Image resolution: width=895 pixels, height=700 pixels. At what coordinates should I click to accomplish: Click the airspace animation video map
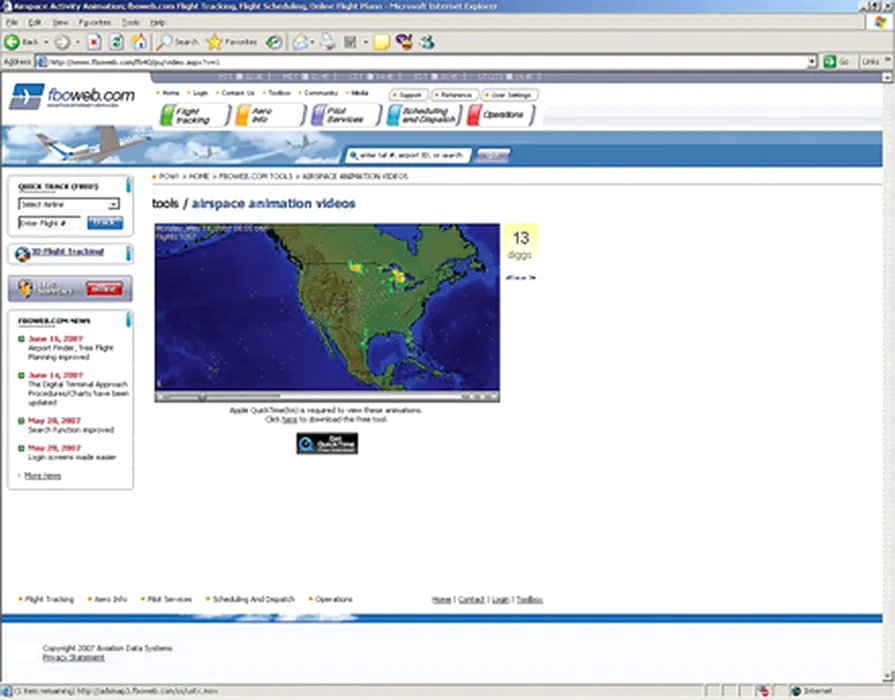click(x=327, y=307)
